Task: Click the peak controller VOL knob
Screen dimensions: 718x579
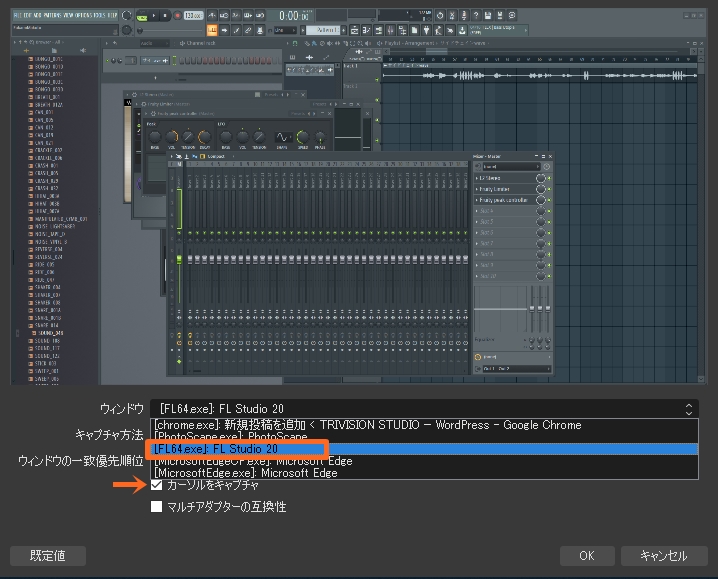Action: pyautogui.click(x=172, y=137)
